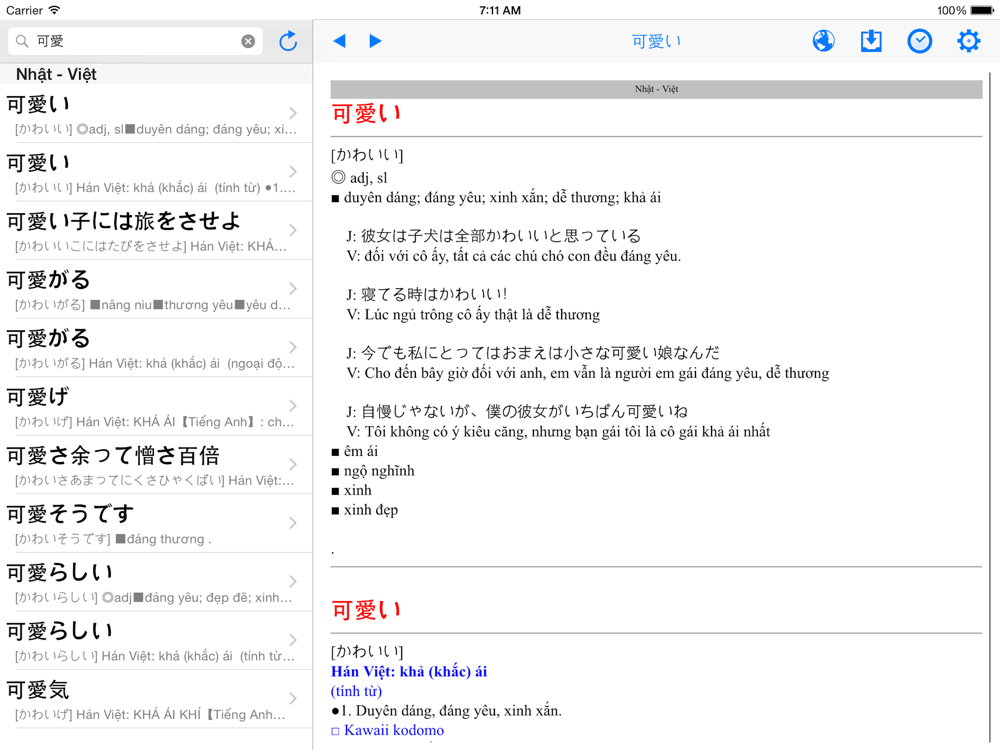Open 可愛らしい entry with Hán Việt
Viewport: 1000px width, 750px height.
(x=156, y=641)
